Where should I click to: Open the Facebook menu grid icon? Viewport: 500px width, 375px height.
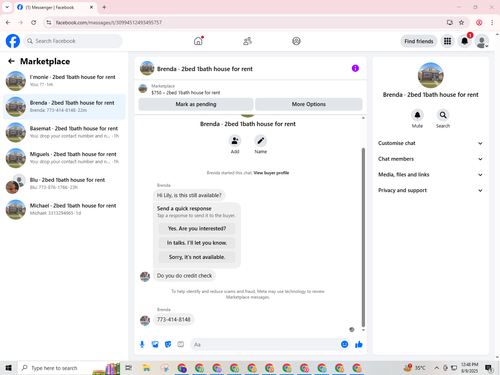(x=447, y=41)
